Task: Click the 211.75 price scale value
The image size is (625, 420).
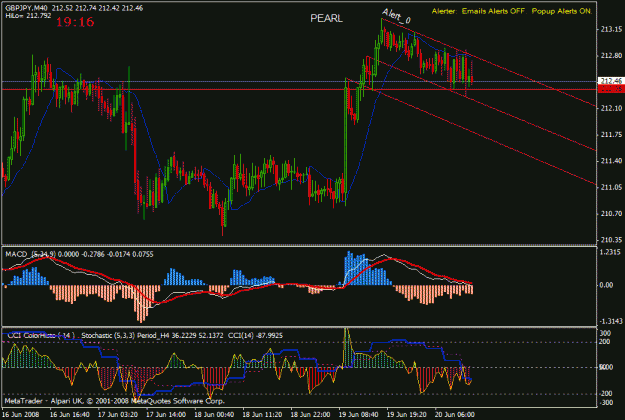Action: [x=611, y=135]
